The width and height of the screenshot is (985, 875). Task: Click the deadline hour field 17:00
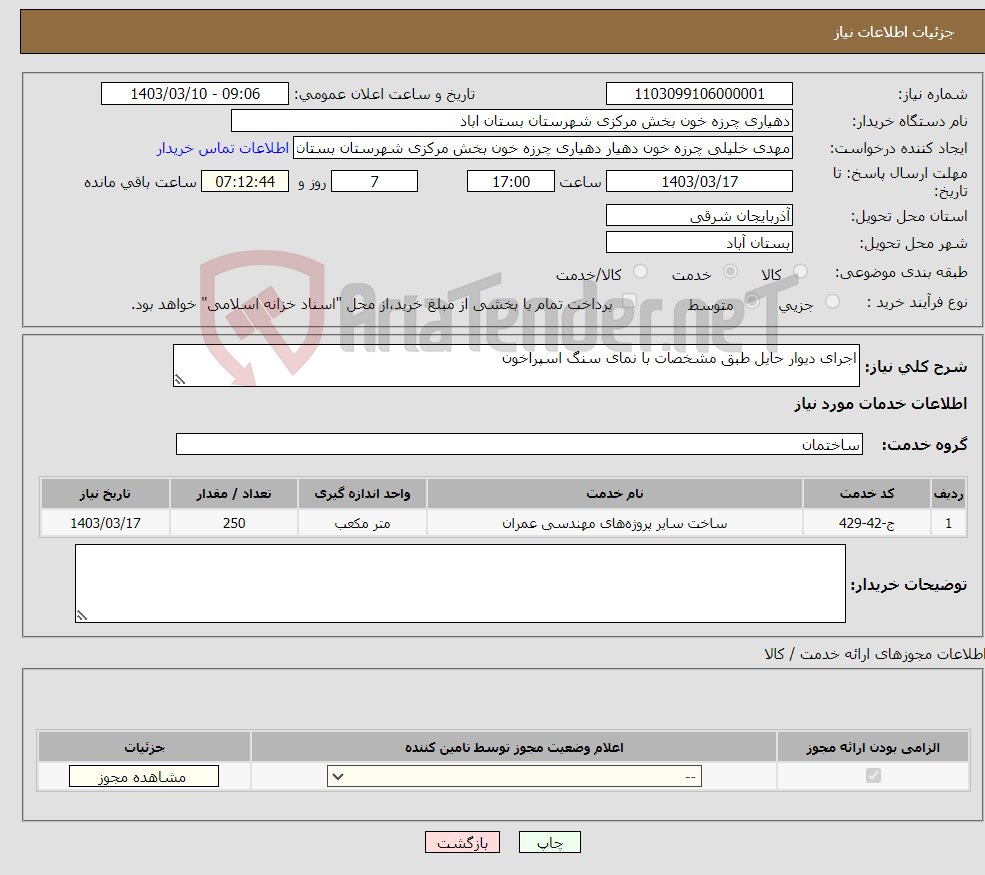[511, 182]
